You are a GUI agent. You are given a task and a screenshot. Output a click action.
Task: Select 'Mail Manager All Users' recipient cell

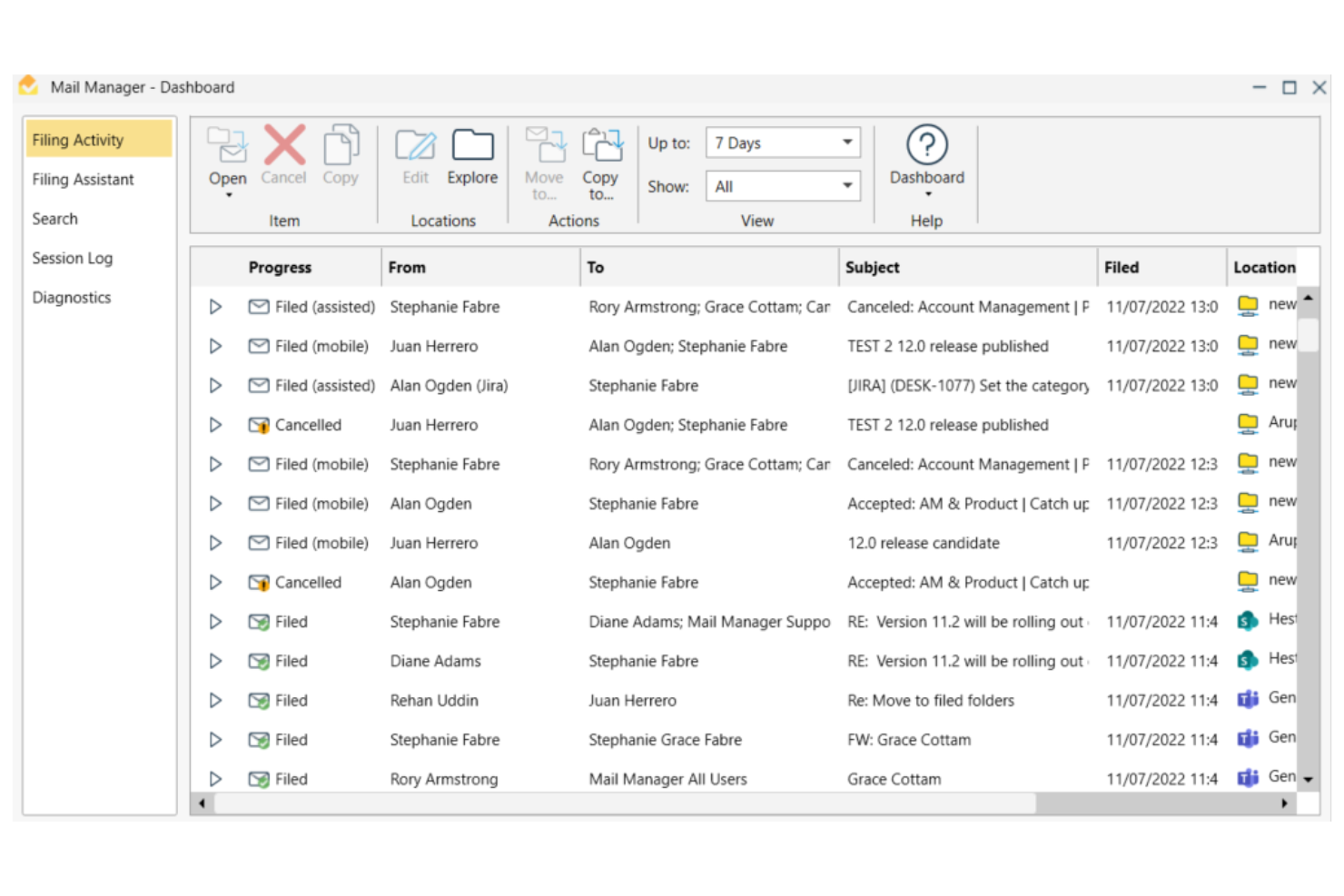pyautogui.click(x=667, y=779)
